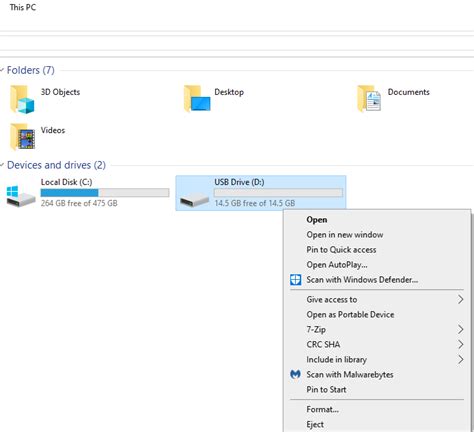
Task: Select Pin to Quick access
Action: pos(377,250)
